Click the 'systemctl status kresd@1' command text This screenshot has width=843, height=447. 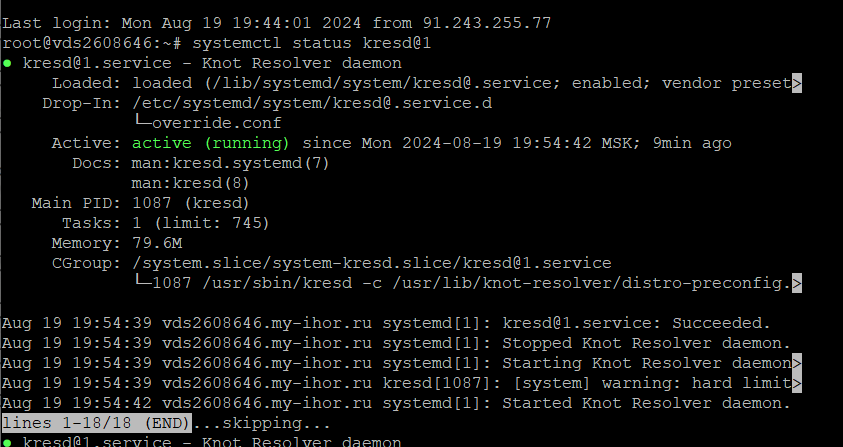(x=312, y=43)
